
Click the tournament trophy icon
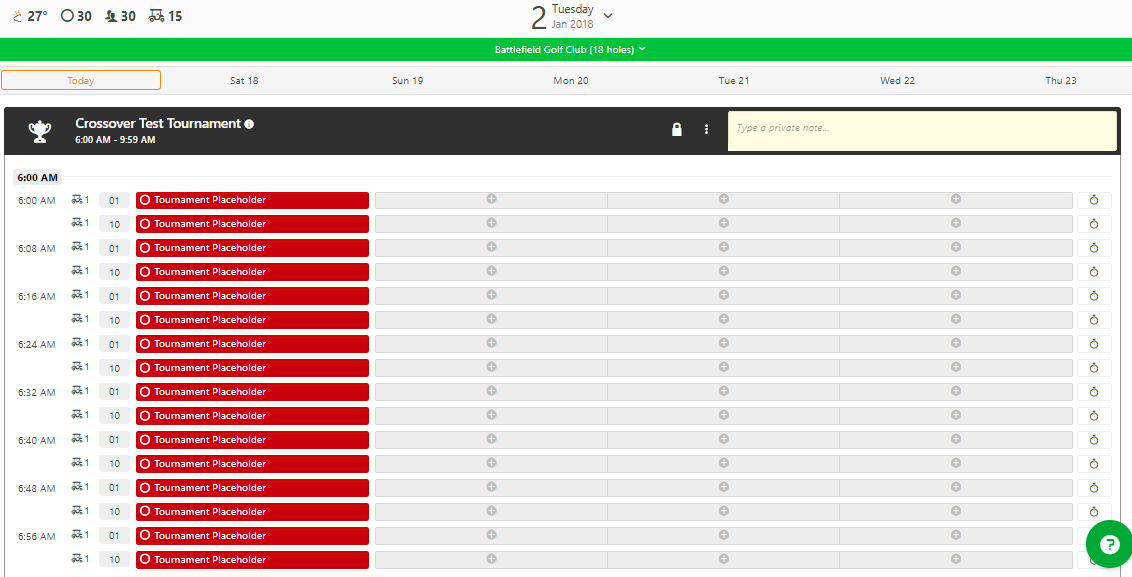coord(39,130)
